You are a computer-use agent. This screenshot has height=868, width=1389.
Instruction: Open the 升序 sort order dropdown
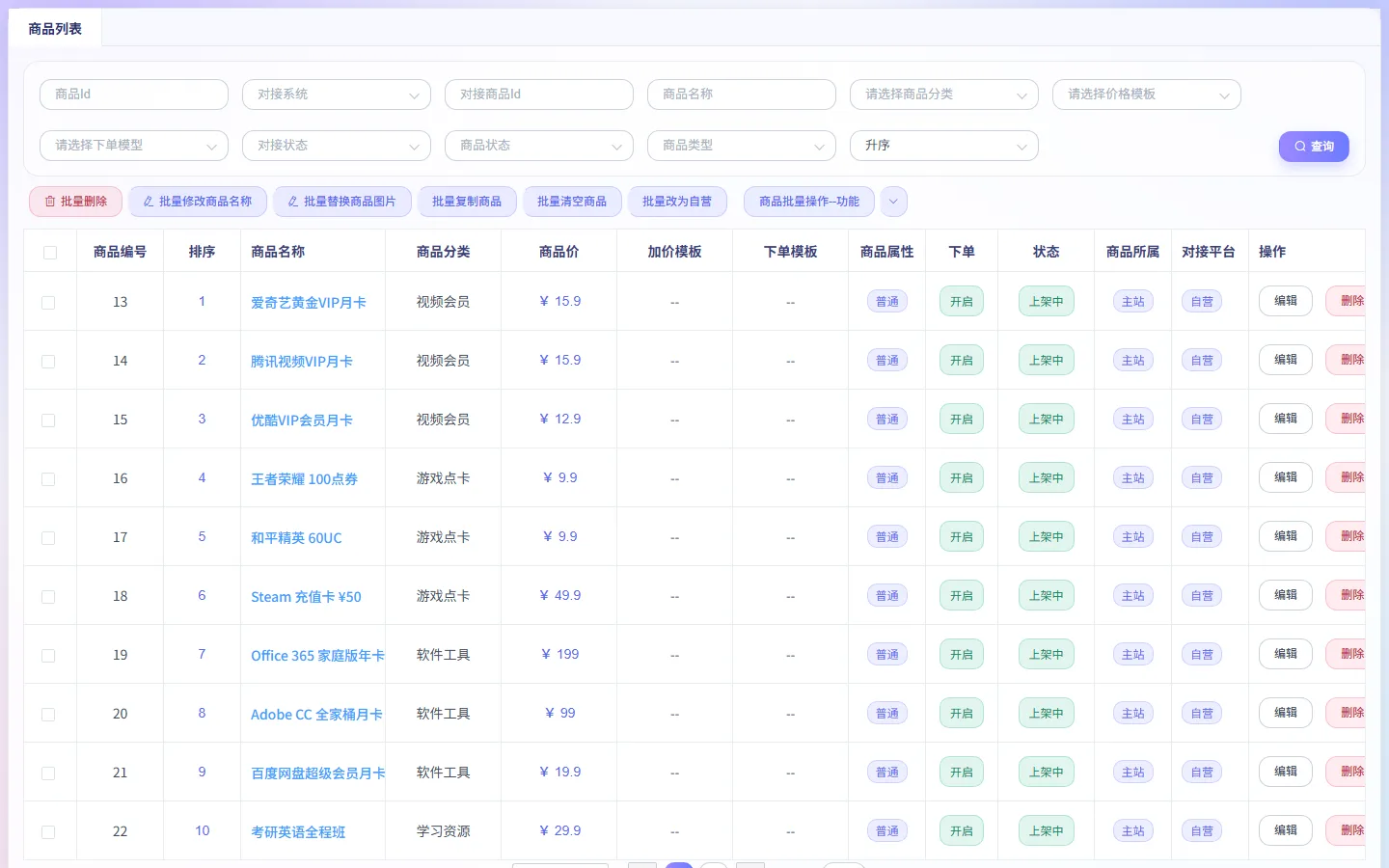[x=944, y=146]
